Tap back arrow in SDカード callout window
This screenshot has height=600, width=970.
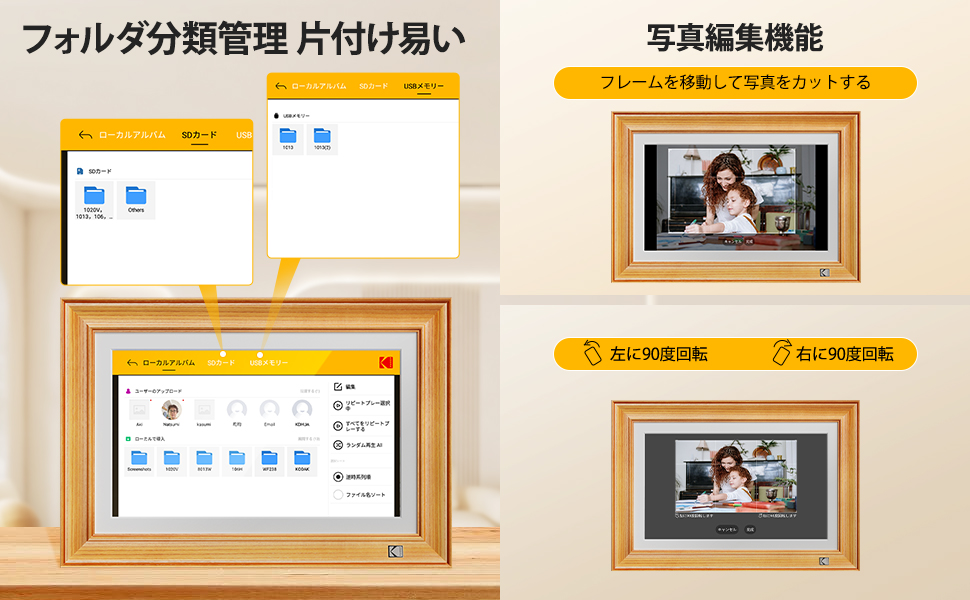click(85, 135)
